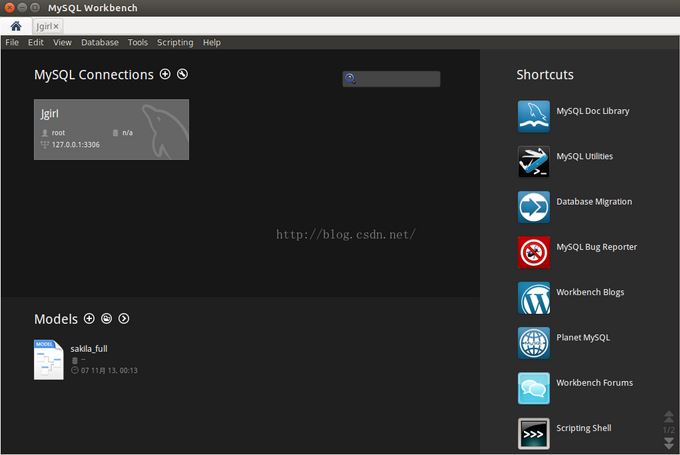Go to the Home tab icon
Viewport: 680px width, 455px height.
point(16,26)
